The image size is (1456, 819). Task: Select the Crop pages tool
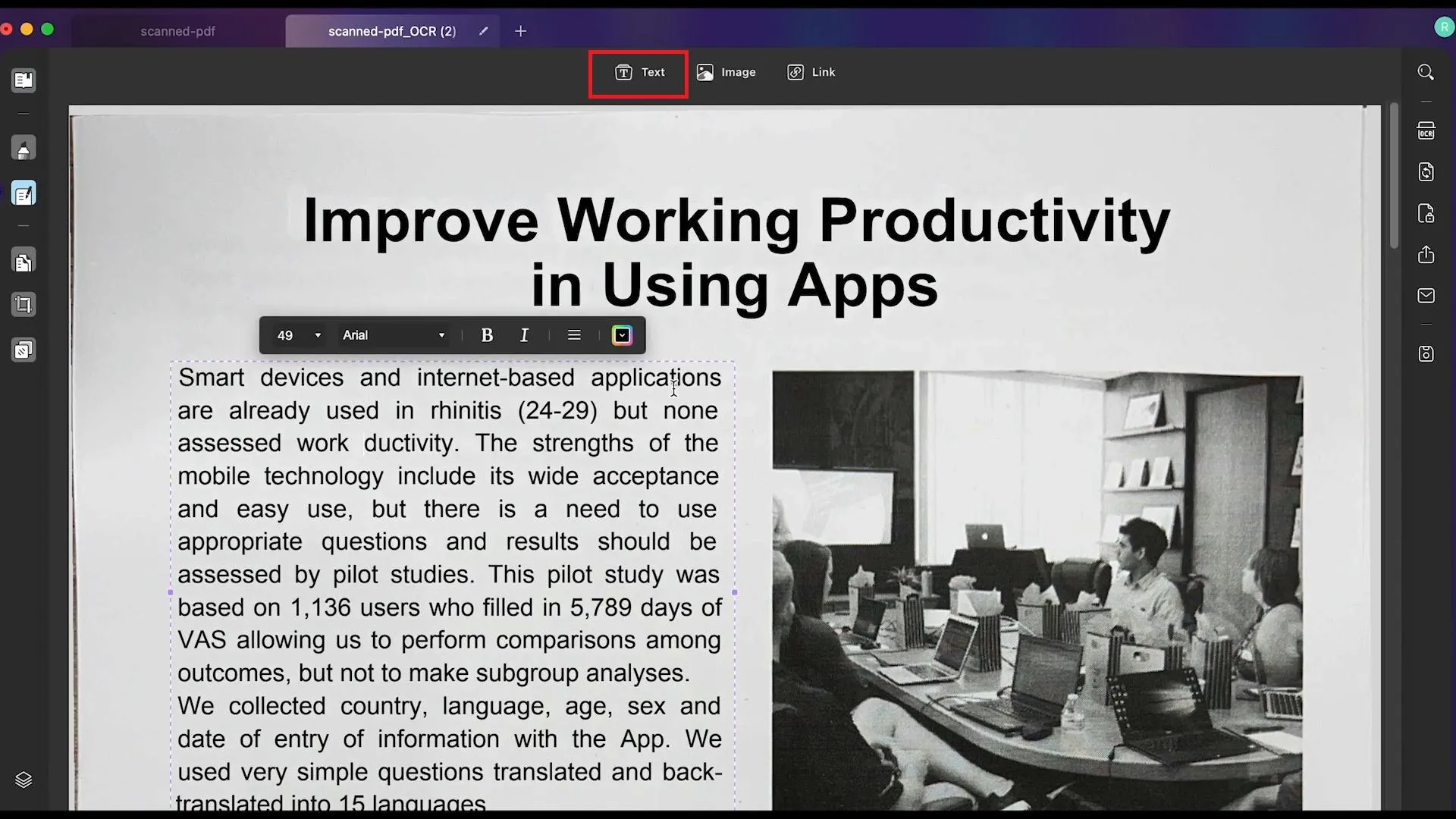click(x=24, y=304)
